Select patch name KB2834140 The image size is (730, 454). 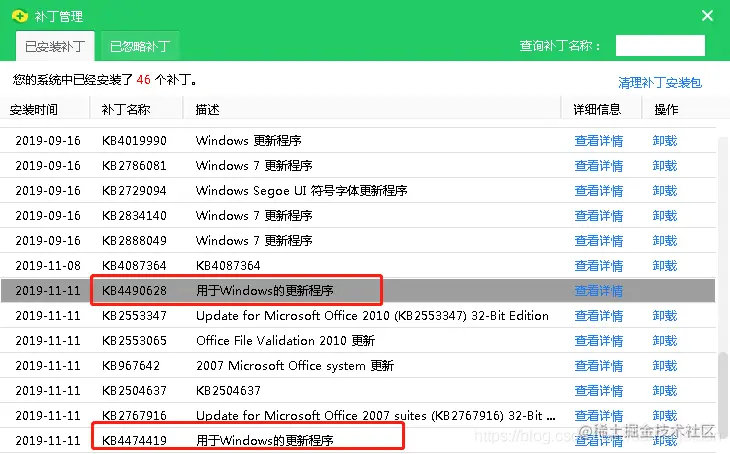134,216
